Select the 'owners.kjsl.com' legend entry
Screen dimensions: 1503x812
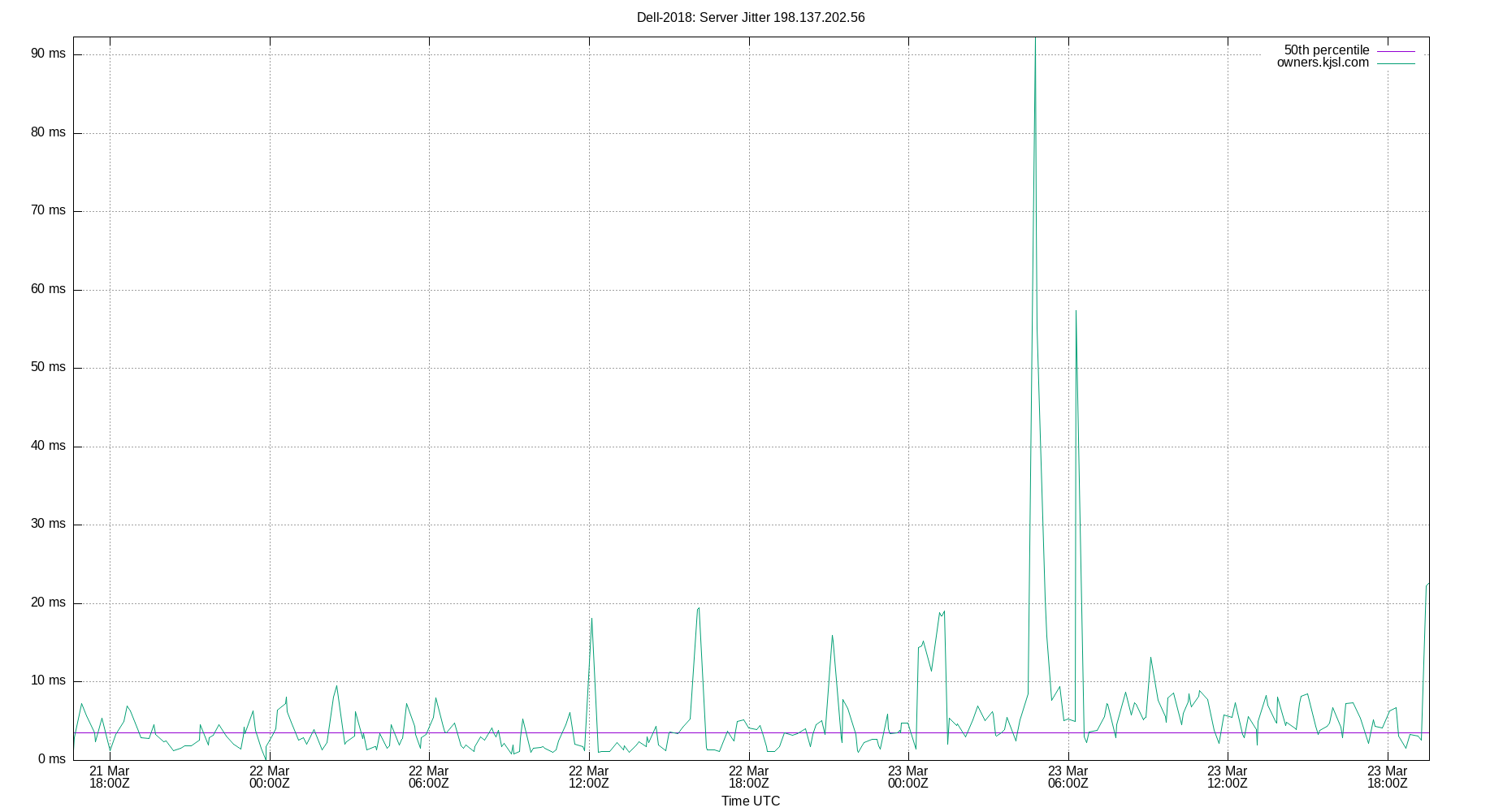pos(1323,62)
